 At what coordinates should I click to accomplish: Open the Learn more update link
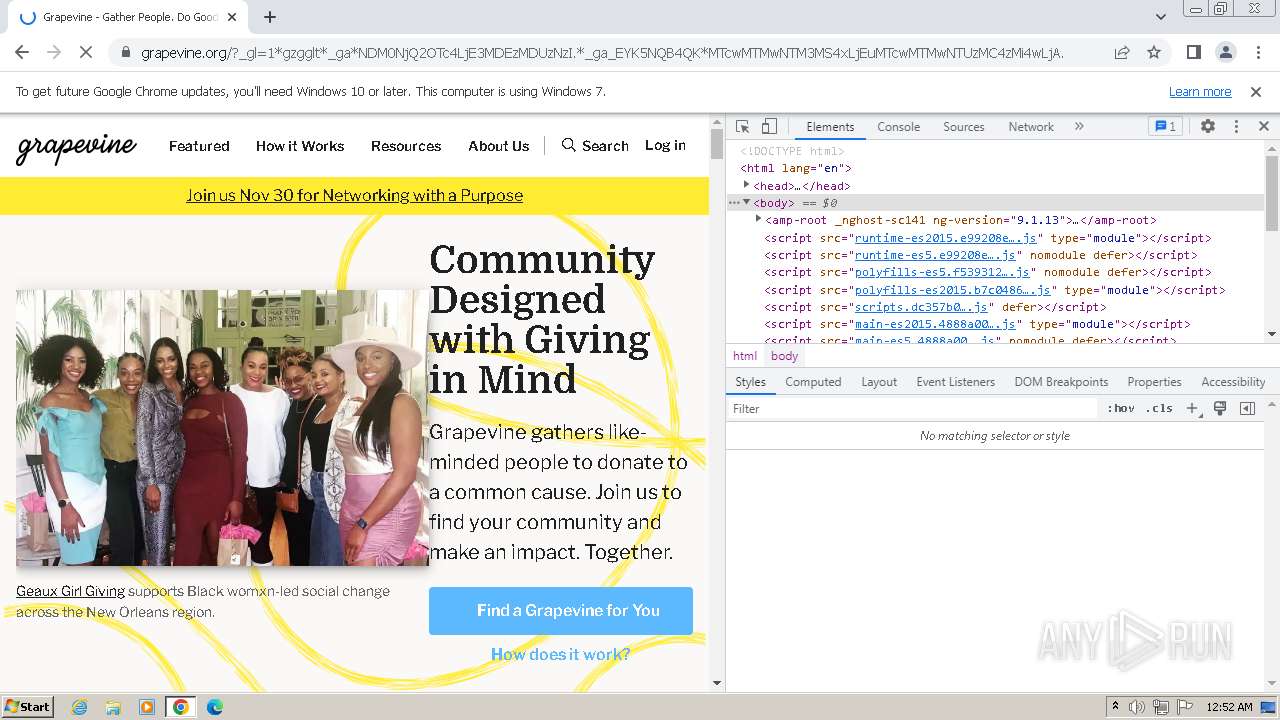click(1200, 91)
